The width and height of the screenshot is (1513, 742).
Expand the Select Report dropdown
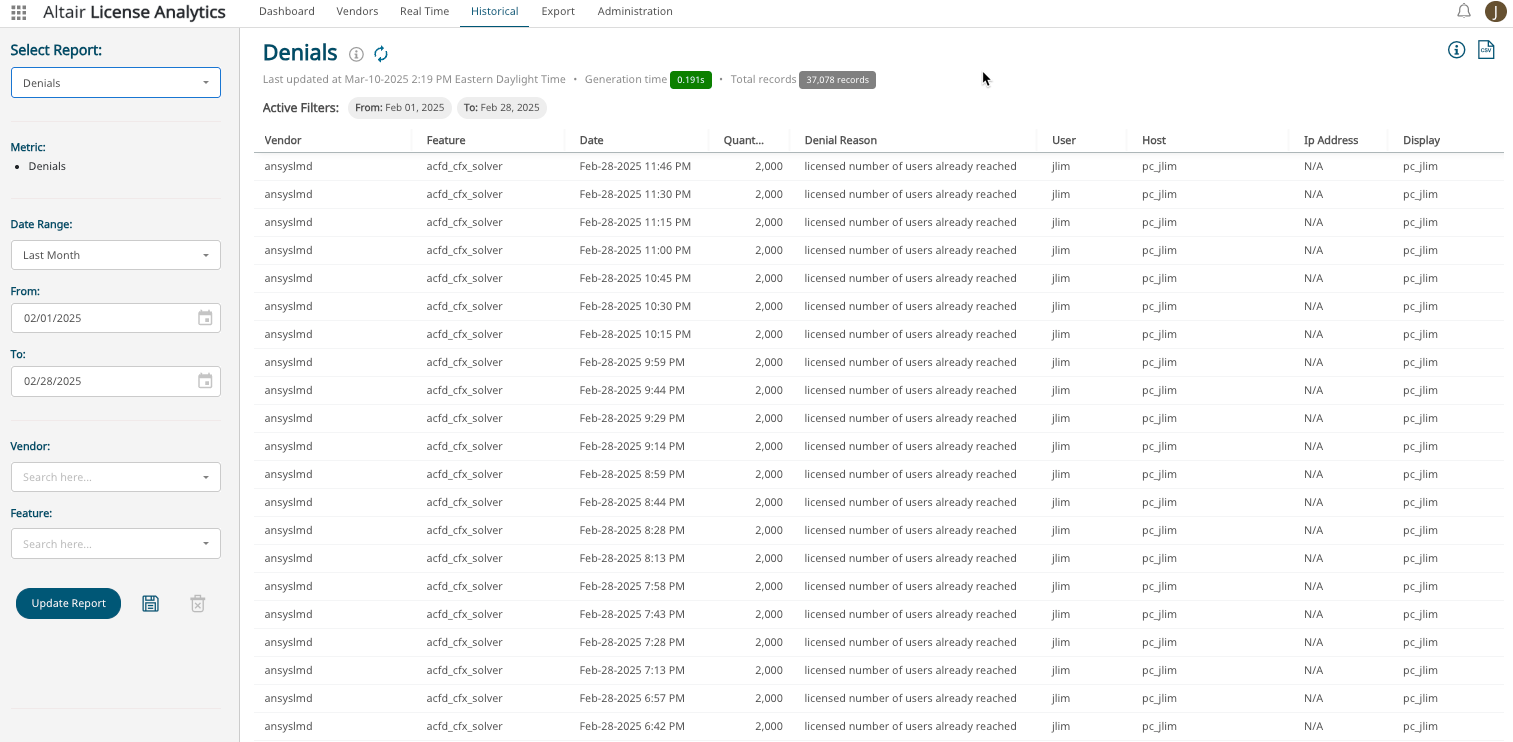tap(116, 83)
